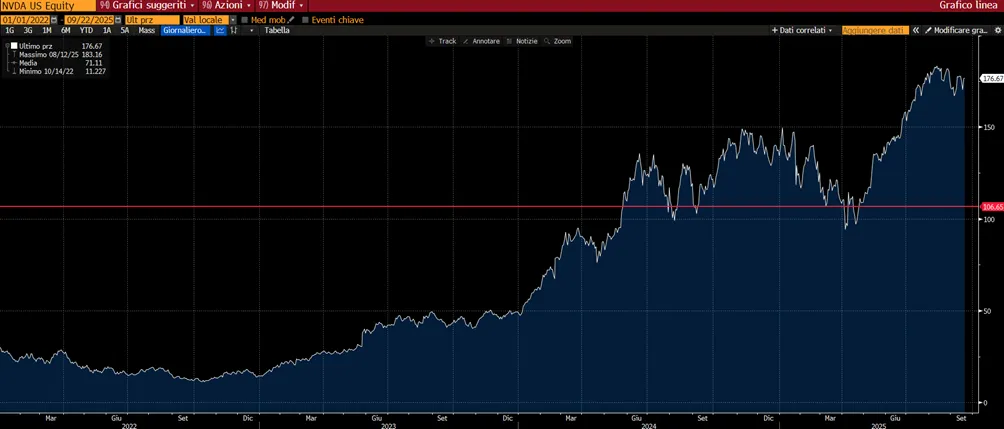Activate the Zoom tool
The image size is (1004, 429).
pyautogui.click(x=557, y=41)
